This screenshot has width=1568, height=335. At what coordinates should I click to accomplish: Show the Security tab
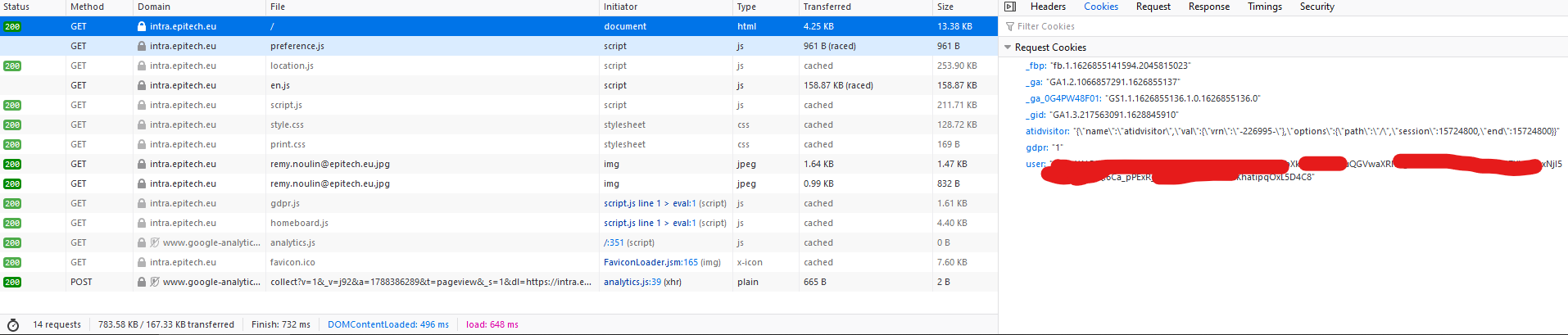coord(1316,7)
